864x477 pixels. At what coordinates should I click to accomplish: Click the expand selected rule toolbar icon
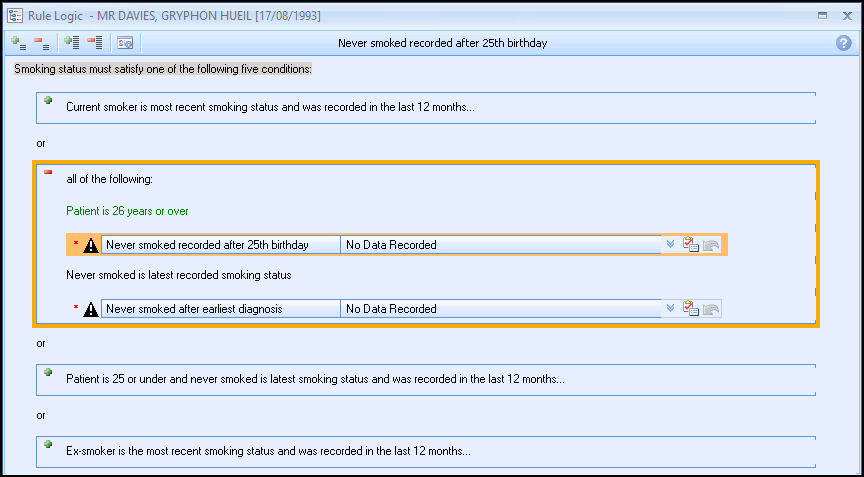coord(18,43)
